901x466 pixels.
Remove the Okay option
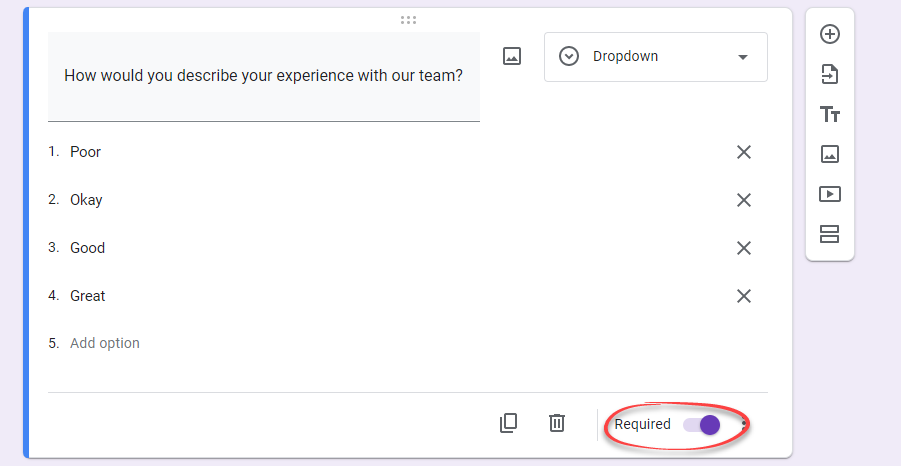(744, 200)
